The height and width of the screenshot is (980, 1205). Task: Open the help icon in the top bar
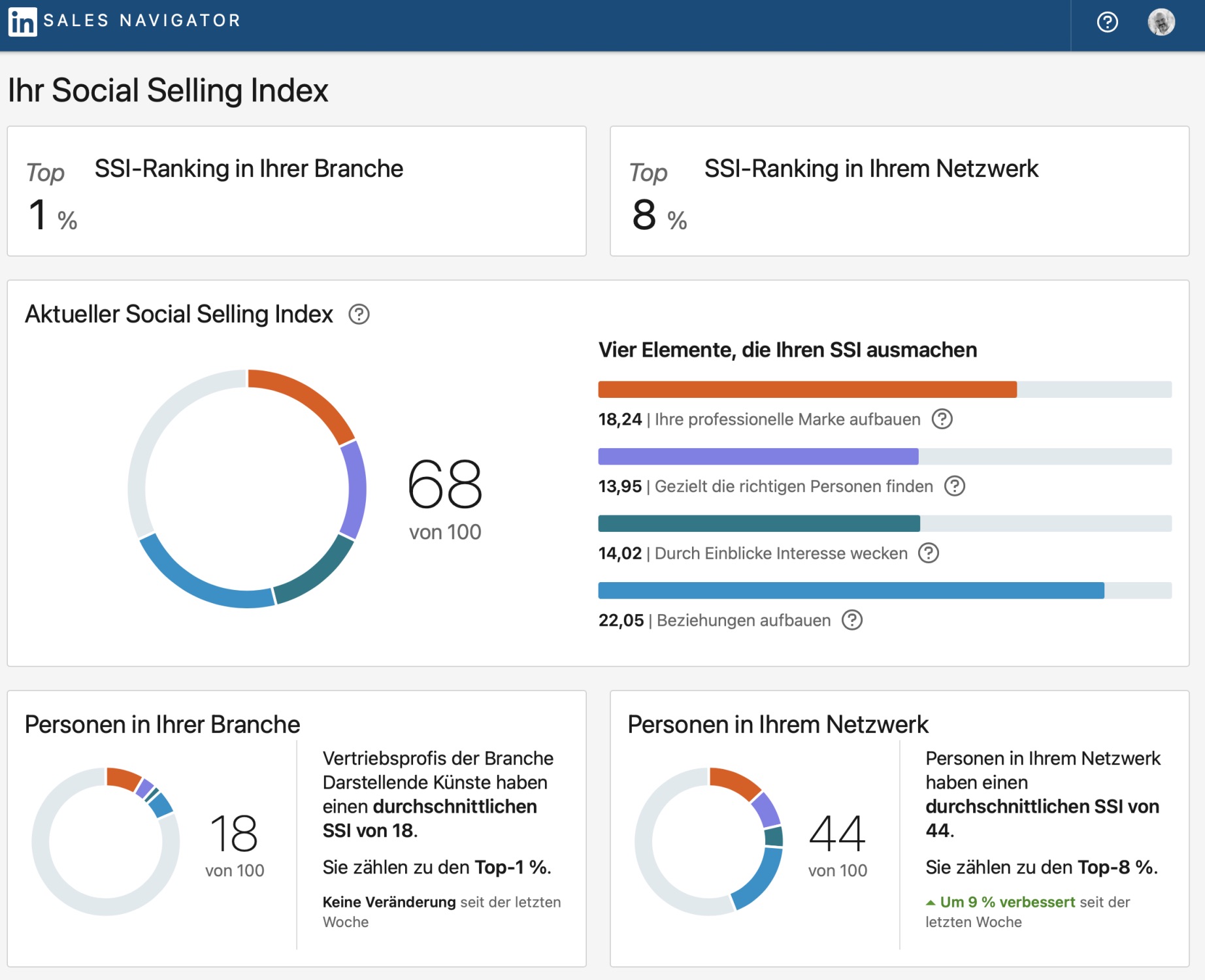click(1107, 22)
